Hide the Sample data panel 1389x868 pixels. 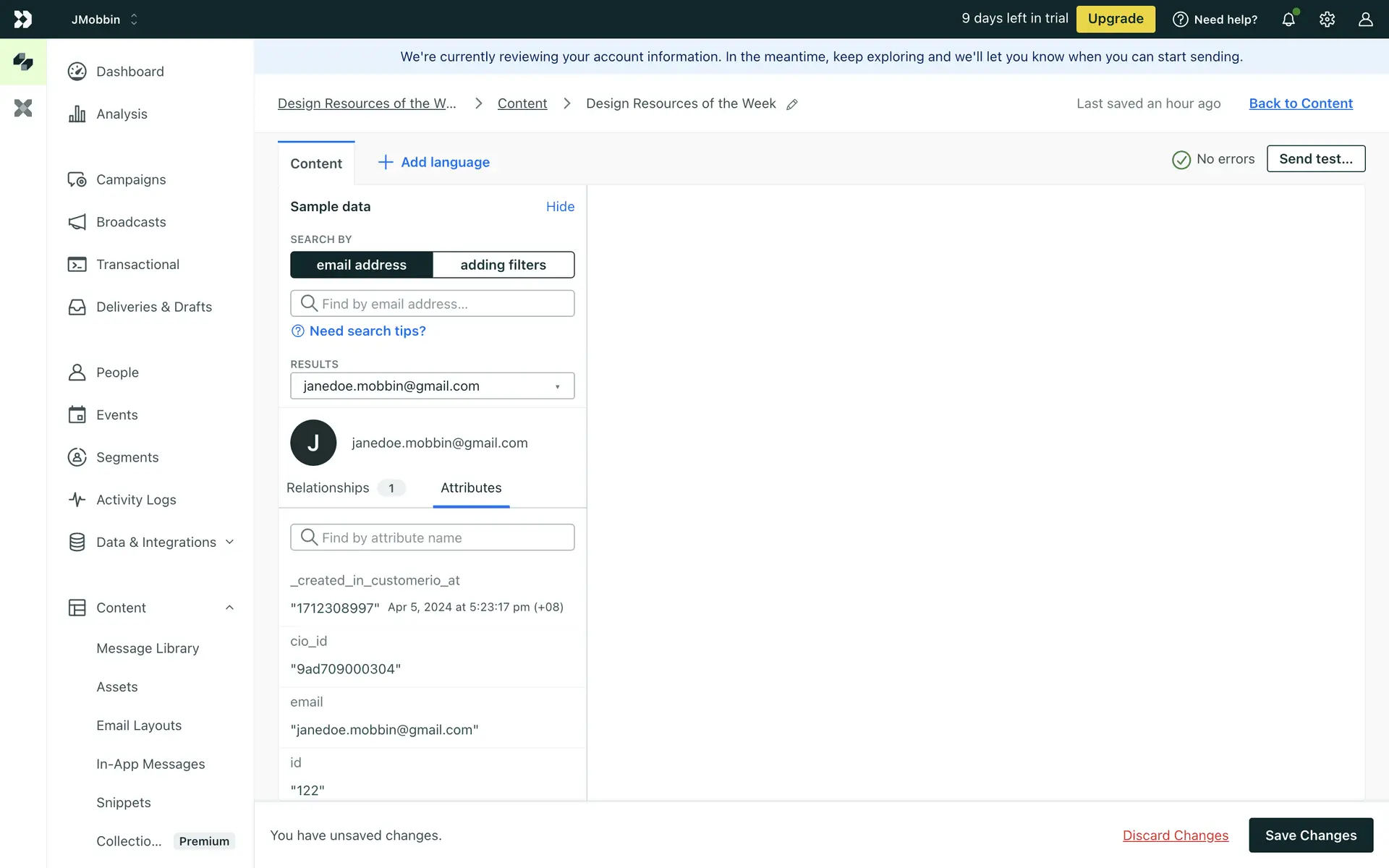(560, 207)
